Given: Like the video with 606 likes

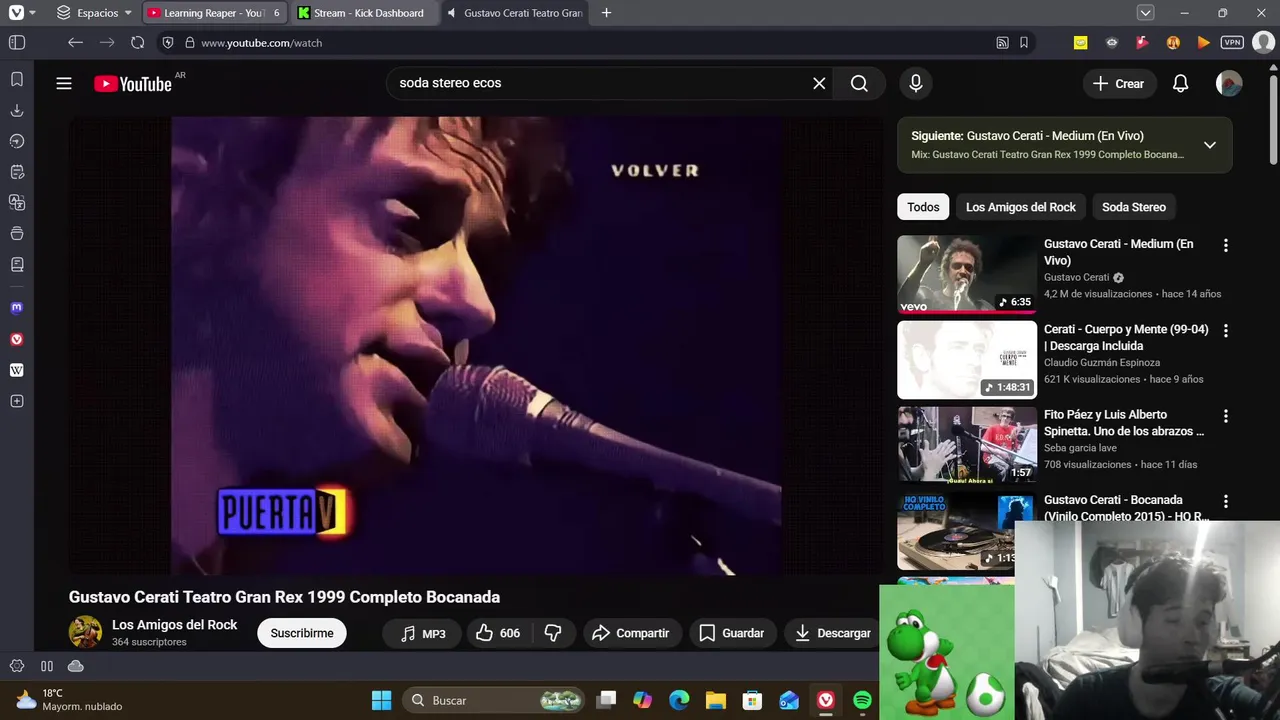Looking at the screenshot, I should click(x=498, y=633).
